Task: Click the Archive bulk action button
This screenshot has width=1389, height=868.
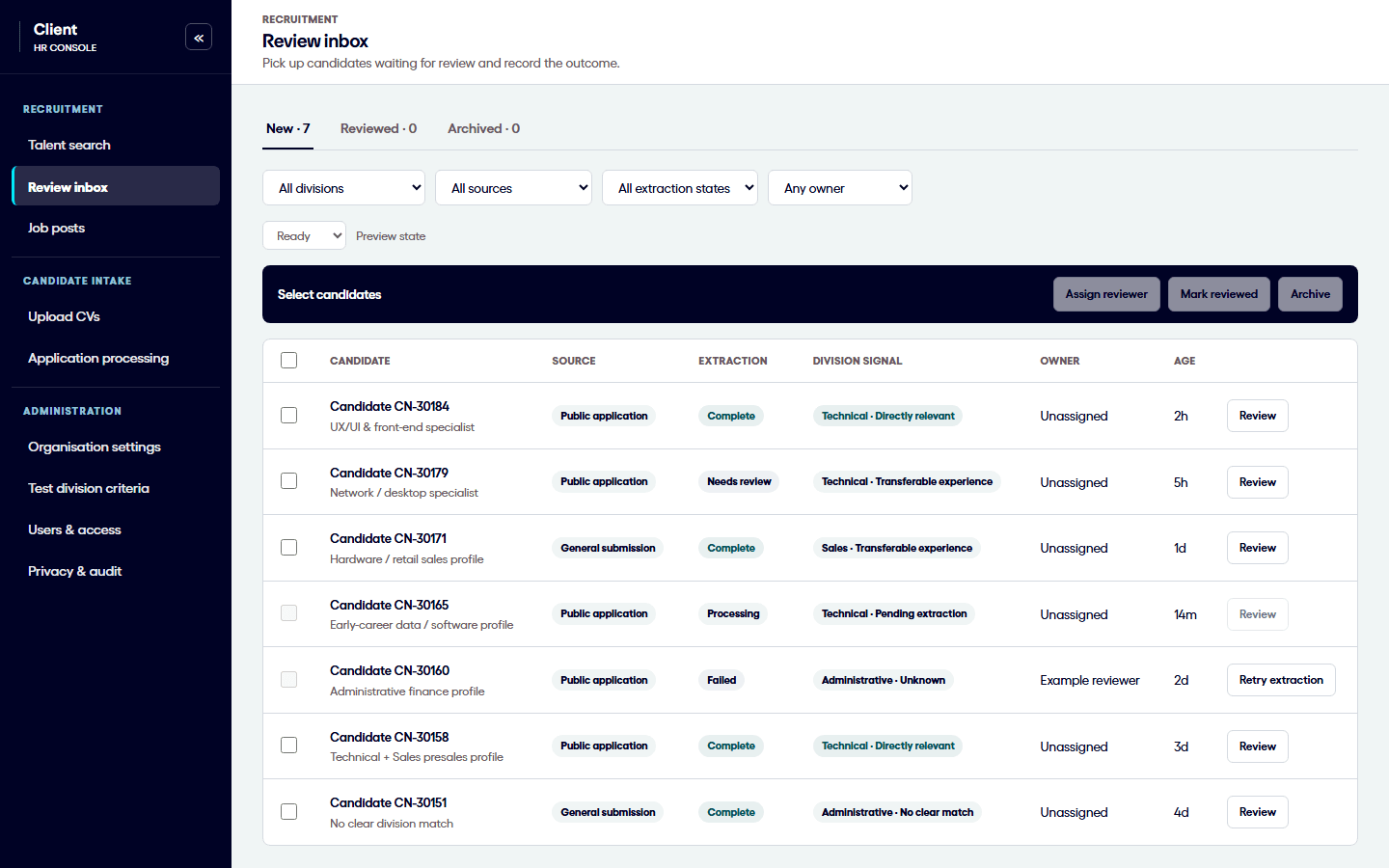Action: pyautogui.click(x=1310, y=294)
